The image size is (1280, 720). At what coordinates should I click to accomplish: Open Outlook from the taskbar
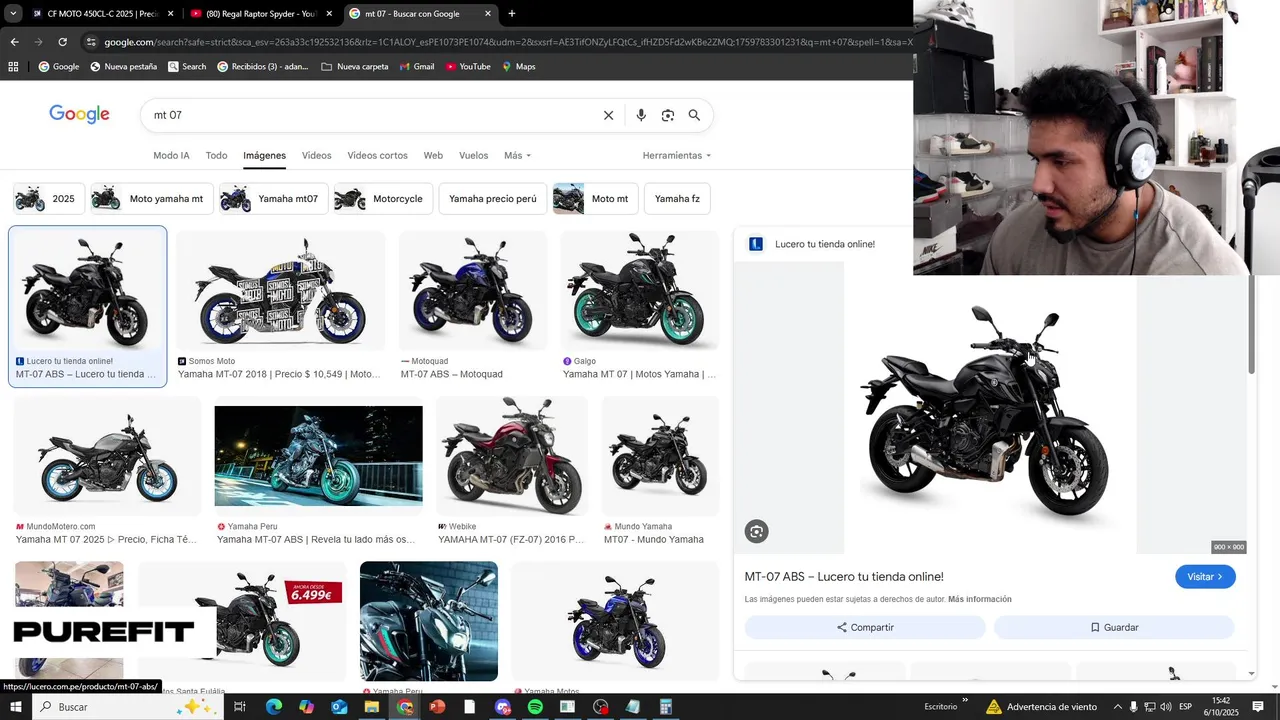click(339, 707)
